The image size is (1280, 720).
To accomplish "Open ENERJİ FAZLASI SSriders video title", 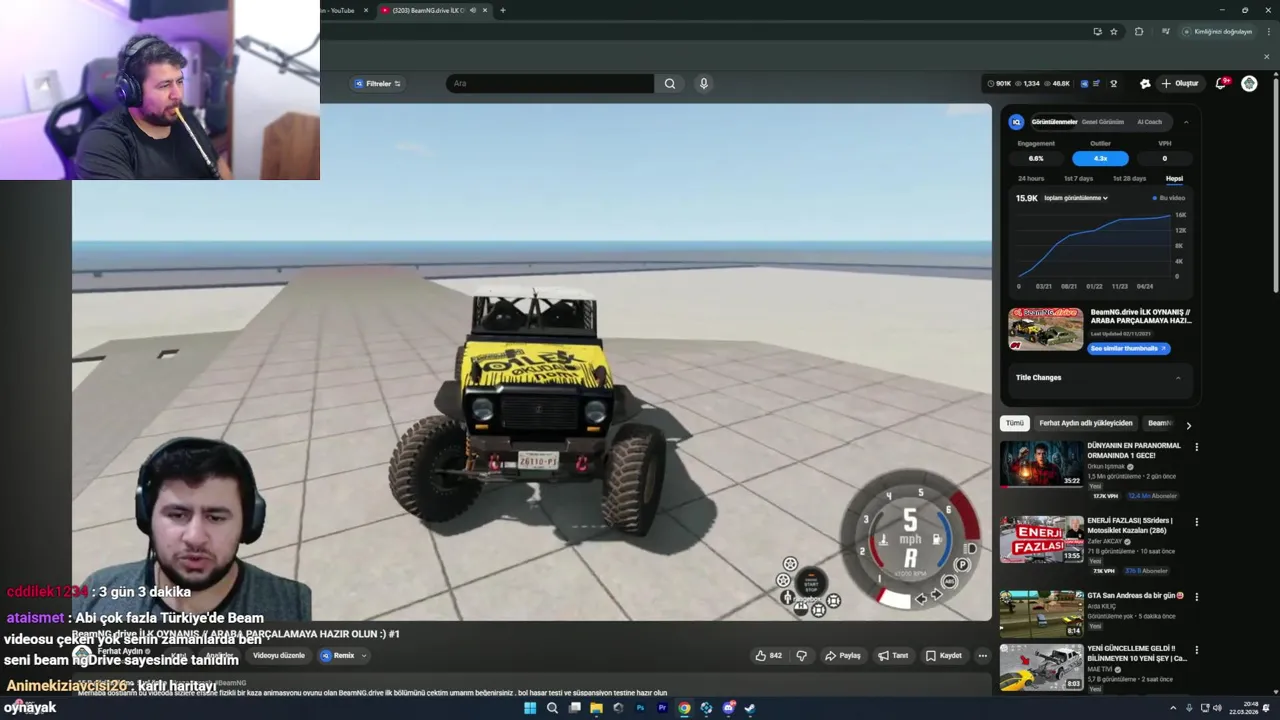I will click(1130, 525).
